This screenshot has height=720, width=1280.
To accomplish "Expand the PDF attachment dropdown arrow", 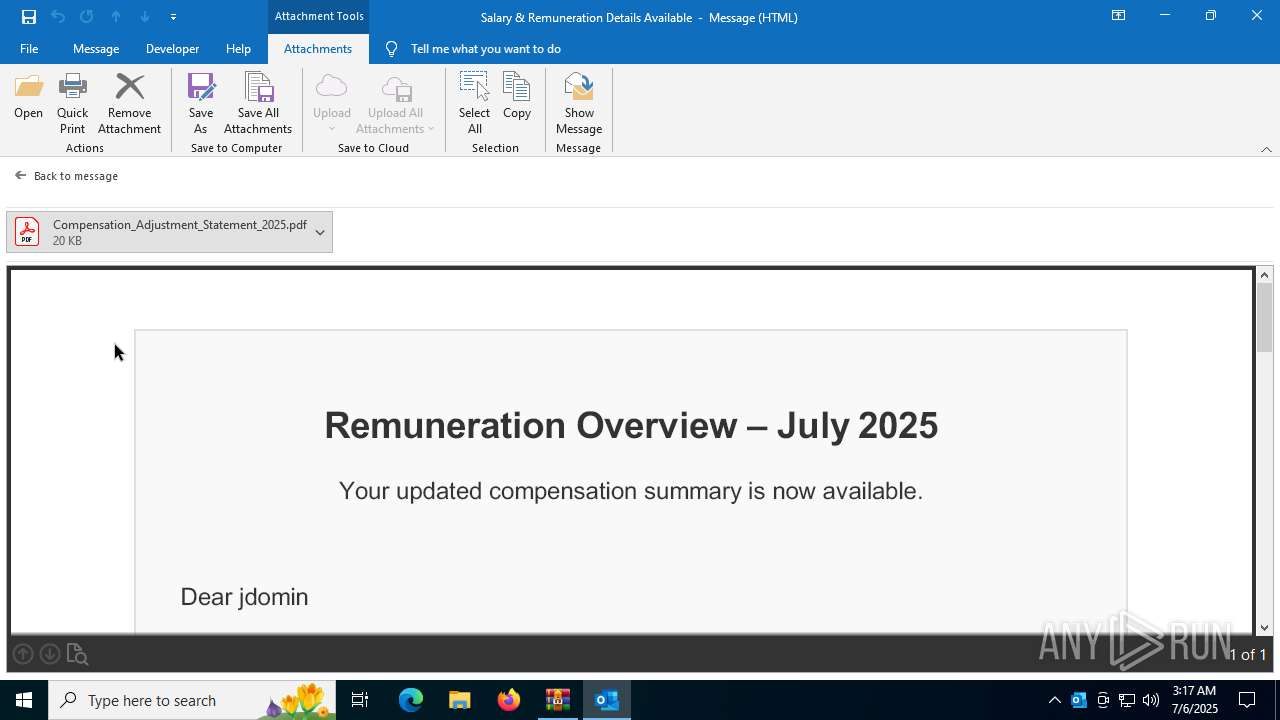I will pos(320,232).
